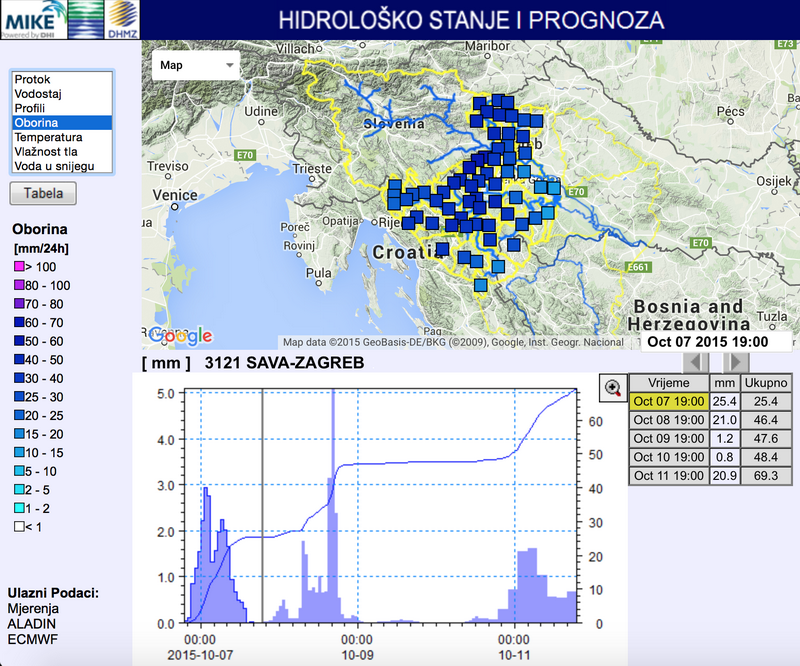This screenshot has height=666, width=800.
Task: Click the > 100 magenta legend swatch
Action: (x=18, y=267)
